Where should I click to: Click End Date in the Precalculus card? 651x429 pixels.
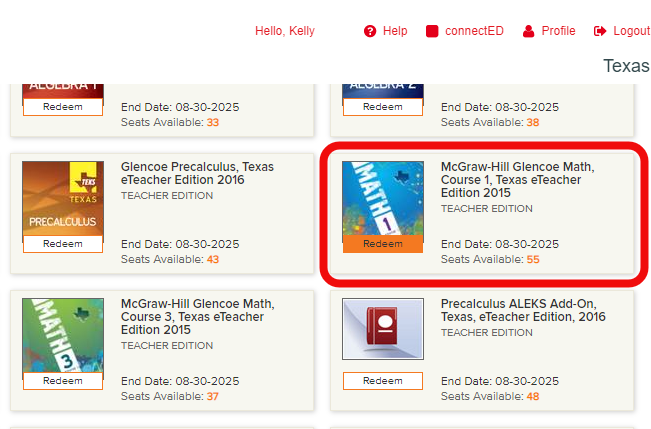[180, 244]
